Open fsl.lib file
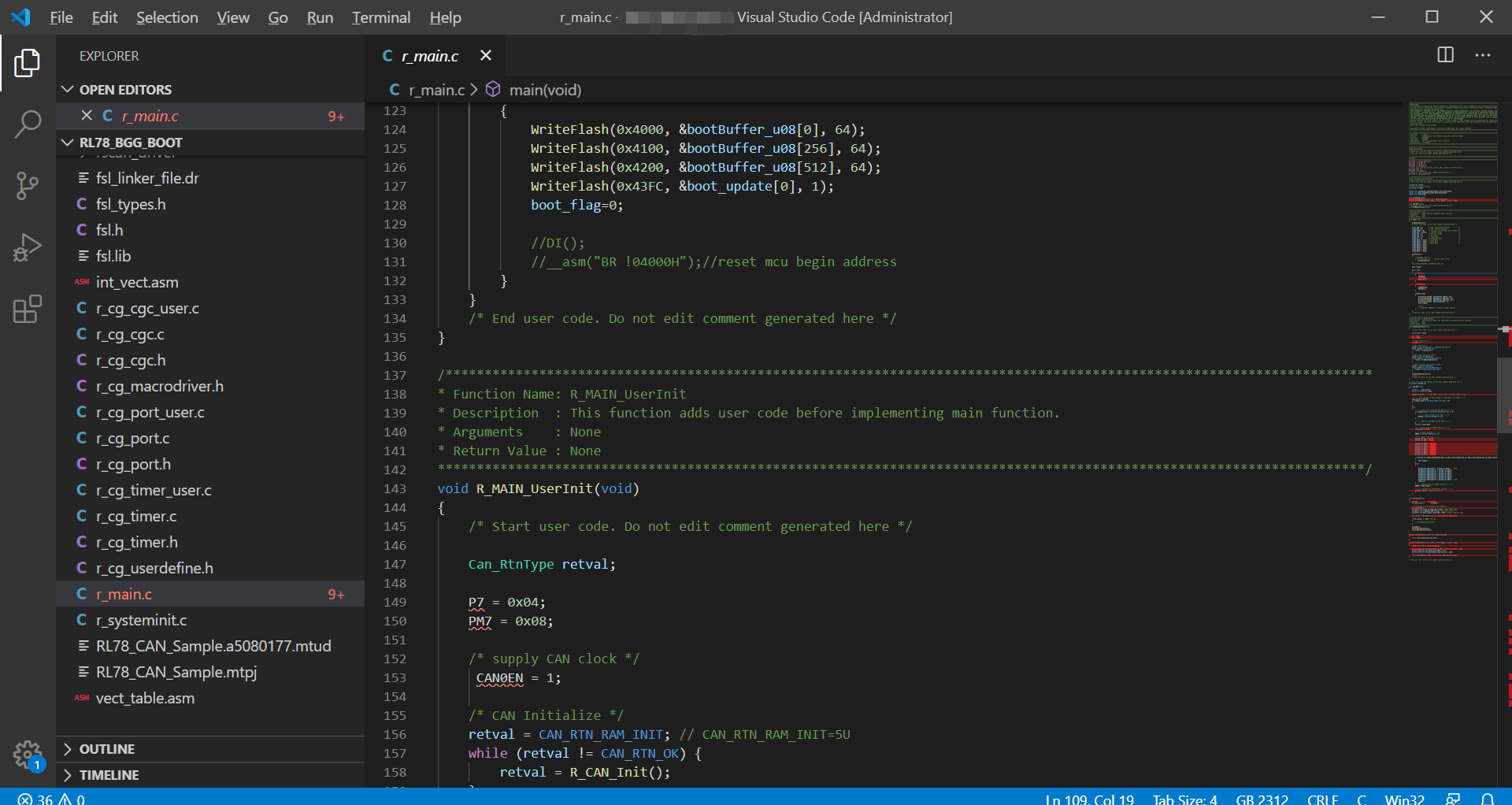This screenshot has height=805, width=1512. 210,256
